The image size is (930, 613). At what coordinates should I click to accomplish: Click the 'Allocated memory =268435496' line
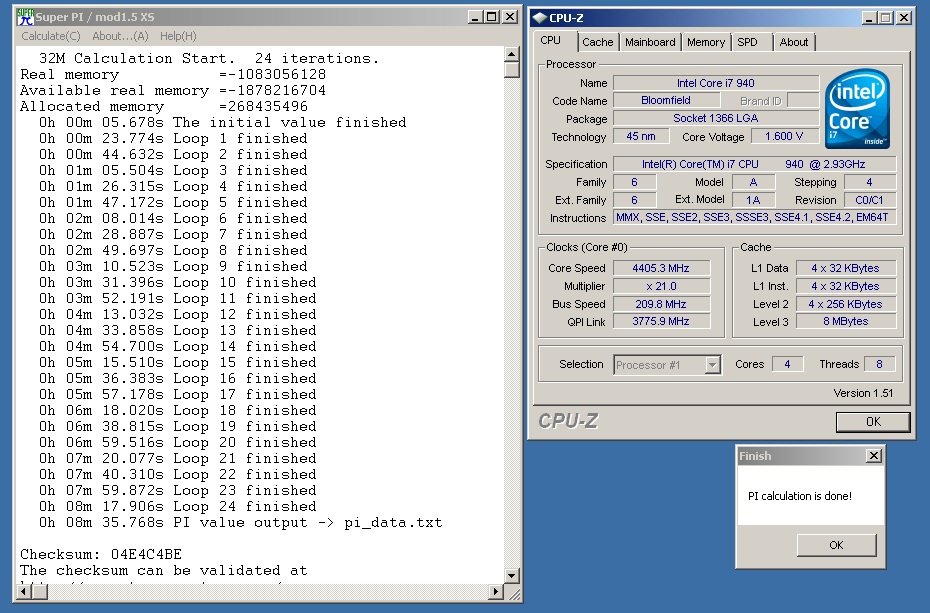164,106
